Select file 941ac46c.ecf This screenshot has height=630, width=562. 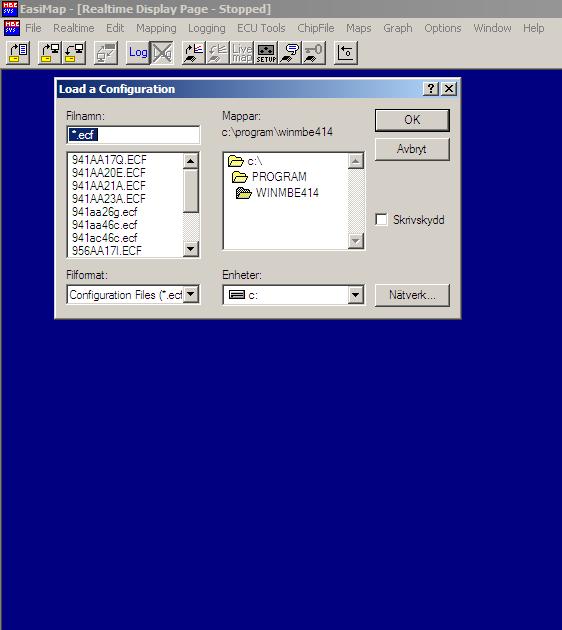coord(104,237)
